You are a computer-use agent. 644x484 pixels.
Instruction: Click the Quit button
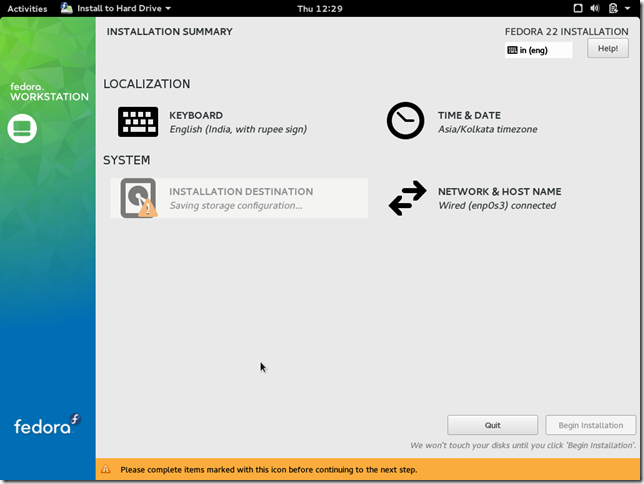(492, 425)
